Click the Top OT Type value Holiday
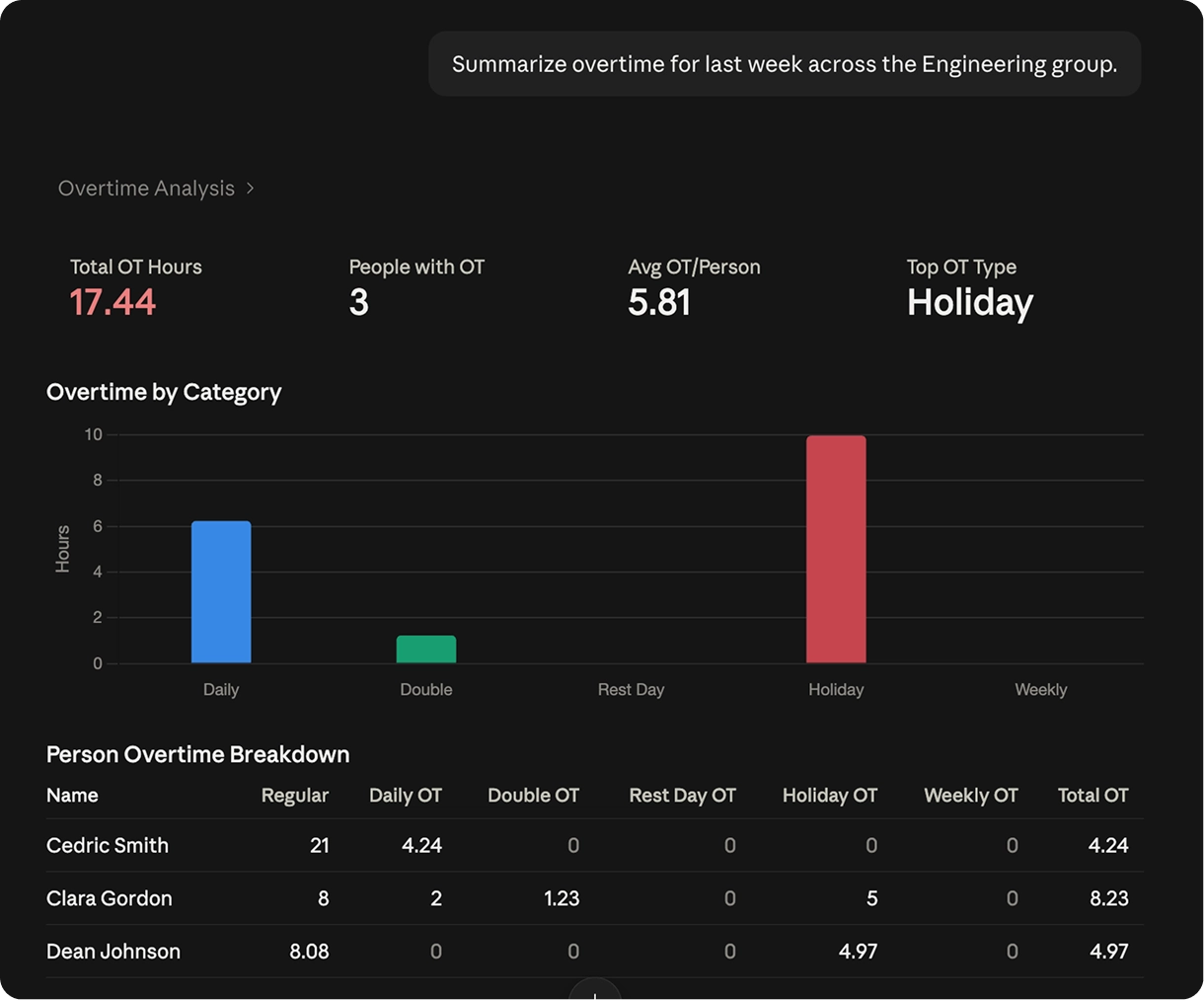1204x1000 pixels. click(x=970, y=303)
